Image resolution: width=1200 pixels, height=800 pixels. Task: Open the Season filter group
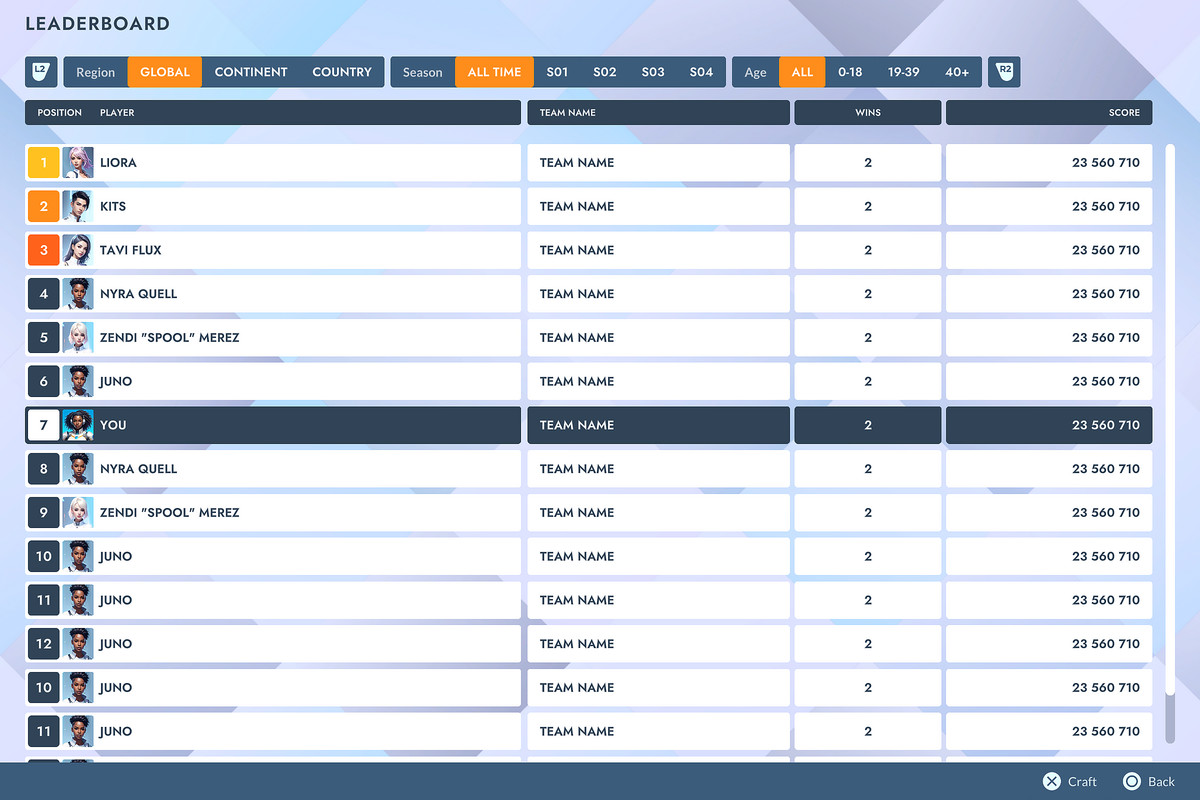tap(422, 71)
